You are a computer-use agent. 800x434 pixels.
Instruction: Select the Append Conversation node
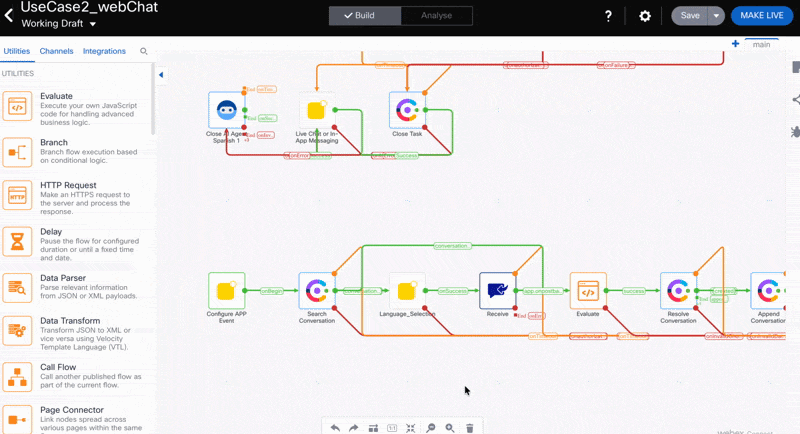pos(767,291)
